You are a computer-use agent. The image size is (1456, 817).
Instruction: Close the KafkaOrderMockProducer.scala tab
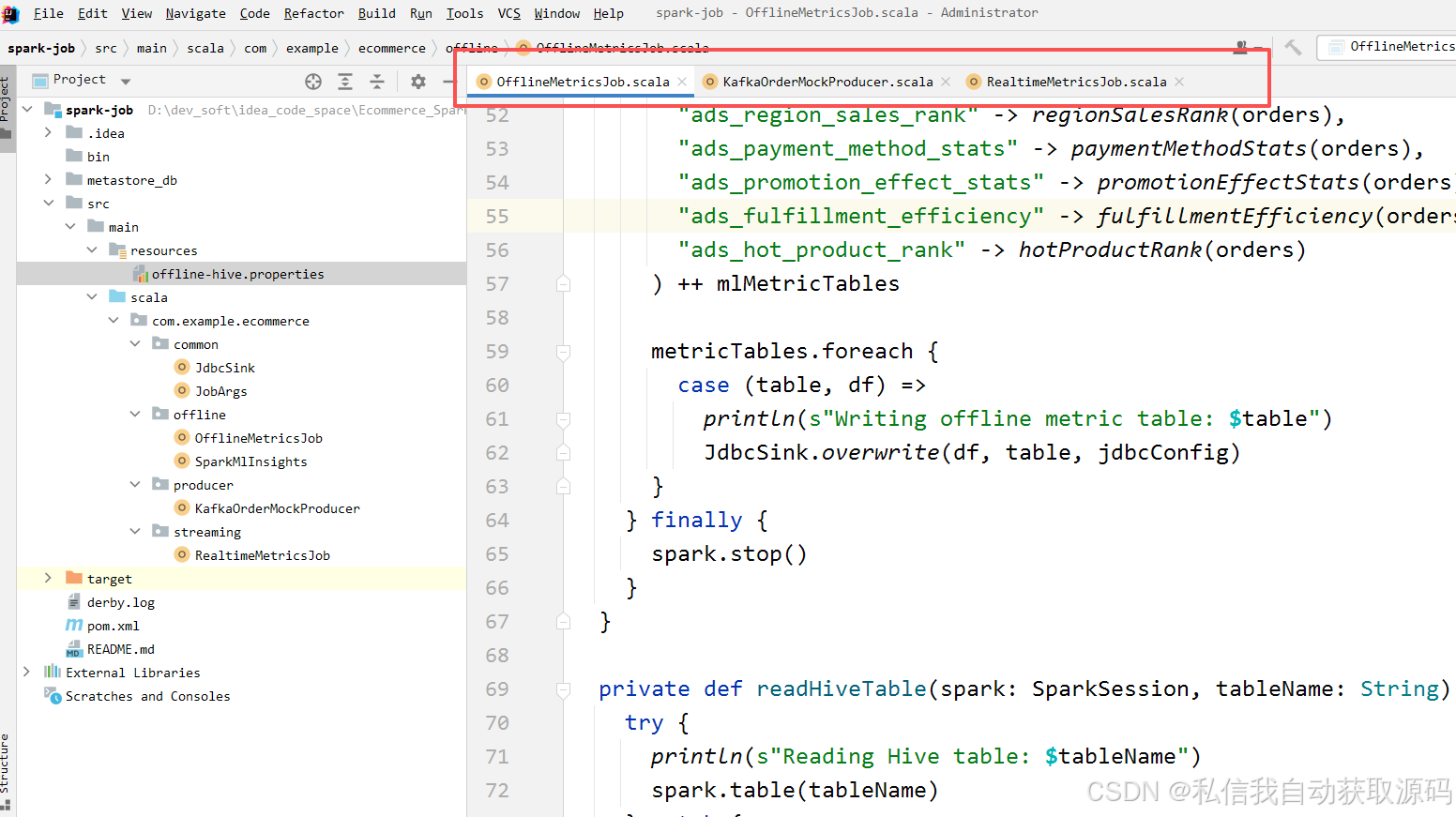(x=946, y=82)
